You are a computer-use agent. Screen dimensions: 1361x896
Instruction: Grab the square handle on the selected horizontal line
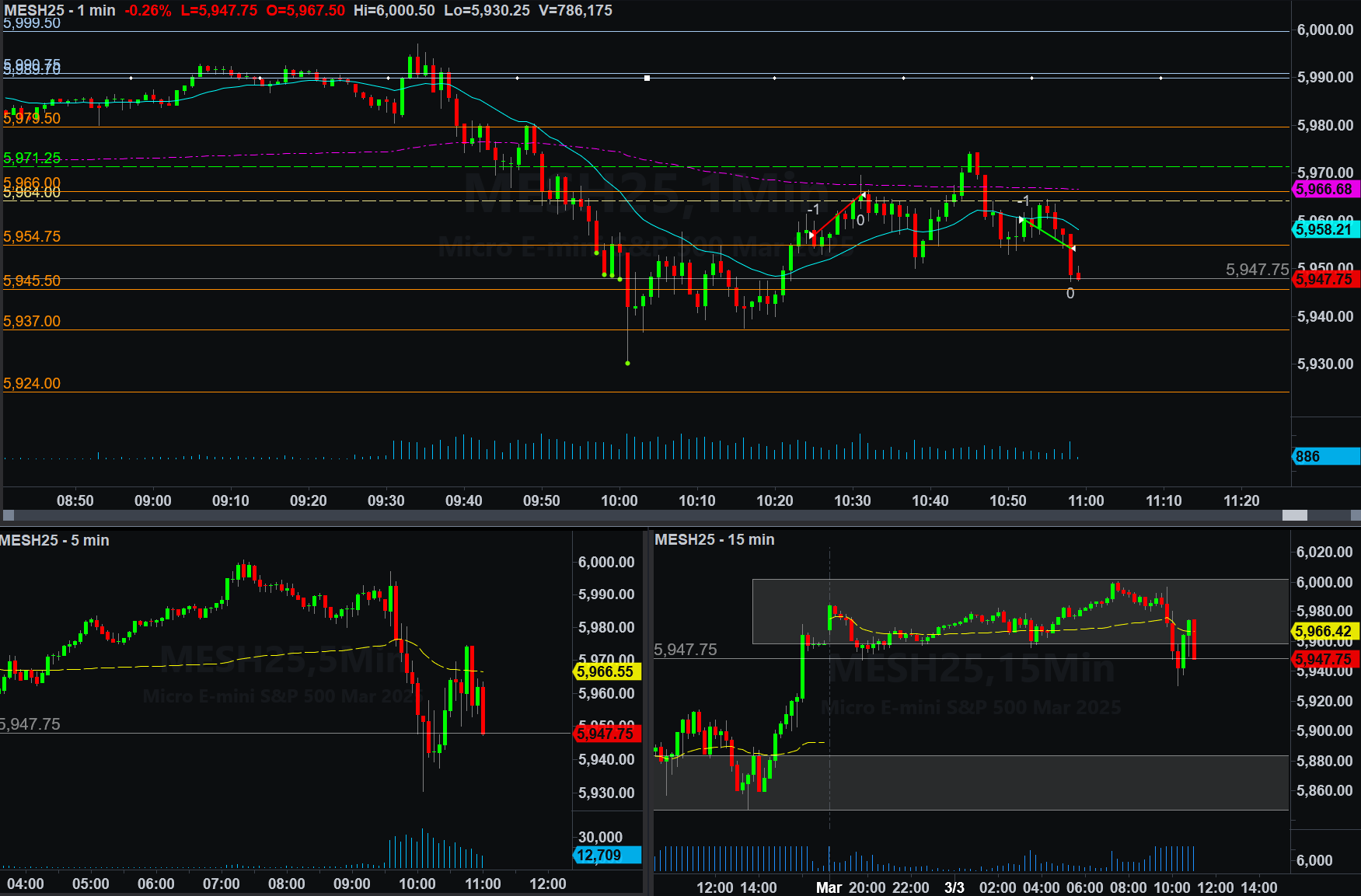tap(647, 78)
